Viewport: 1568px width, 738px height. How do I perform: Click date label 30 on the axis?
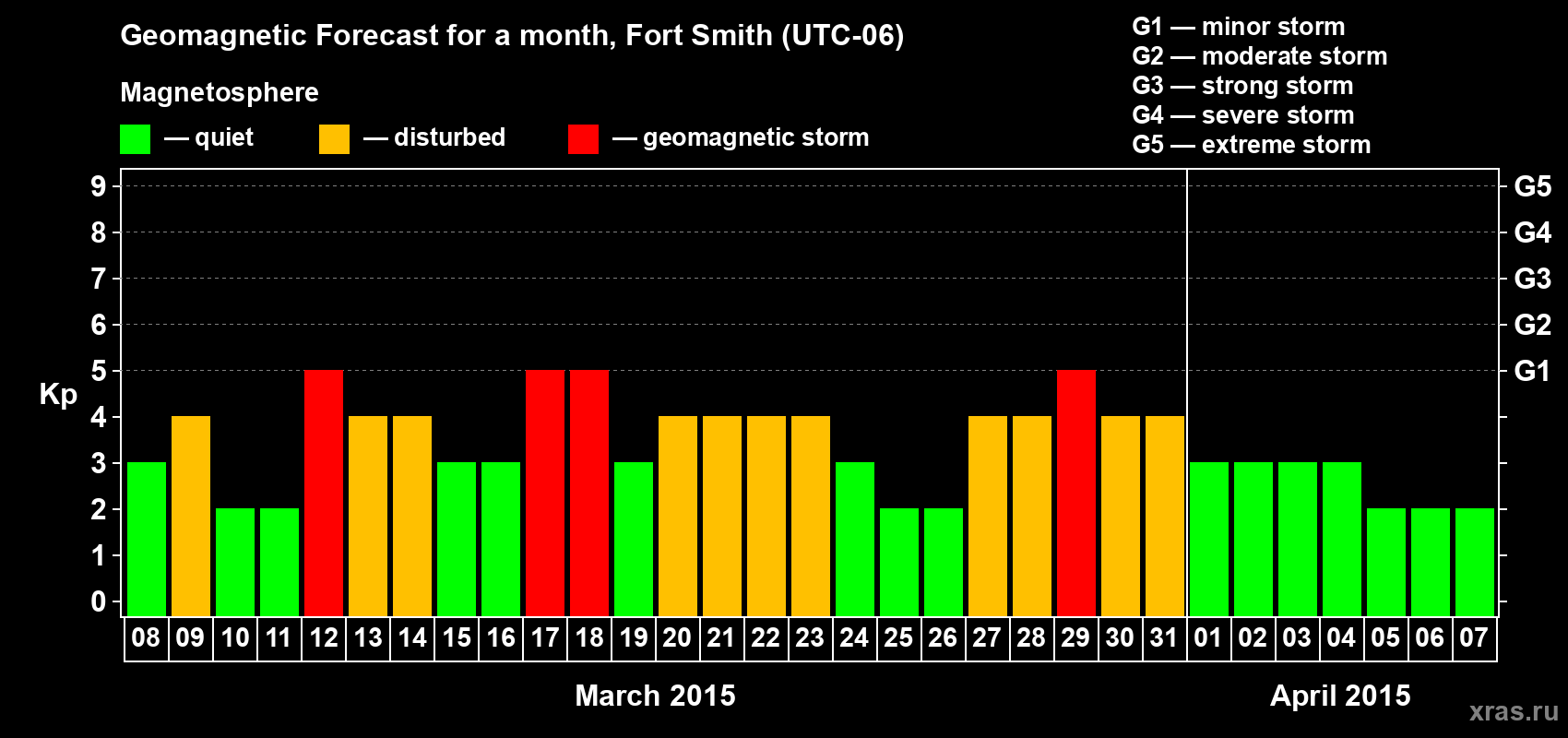pyautogui.click(x=1120, y=637)
